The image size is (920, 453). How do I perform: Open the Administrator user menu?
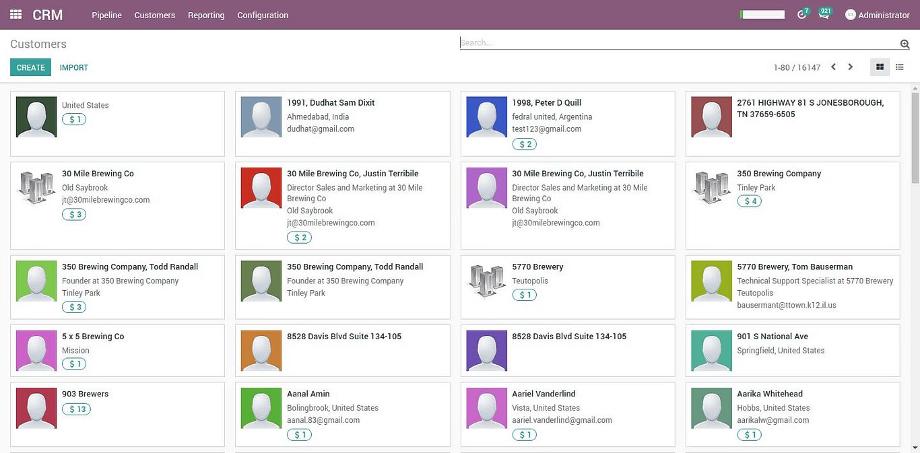(877, 15)
